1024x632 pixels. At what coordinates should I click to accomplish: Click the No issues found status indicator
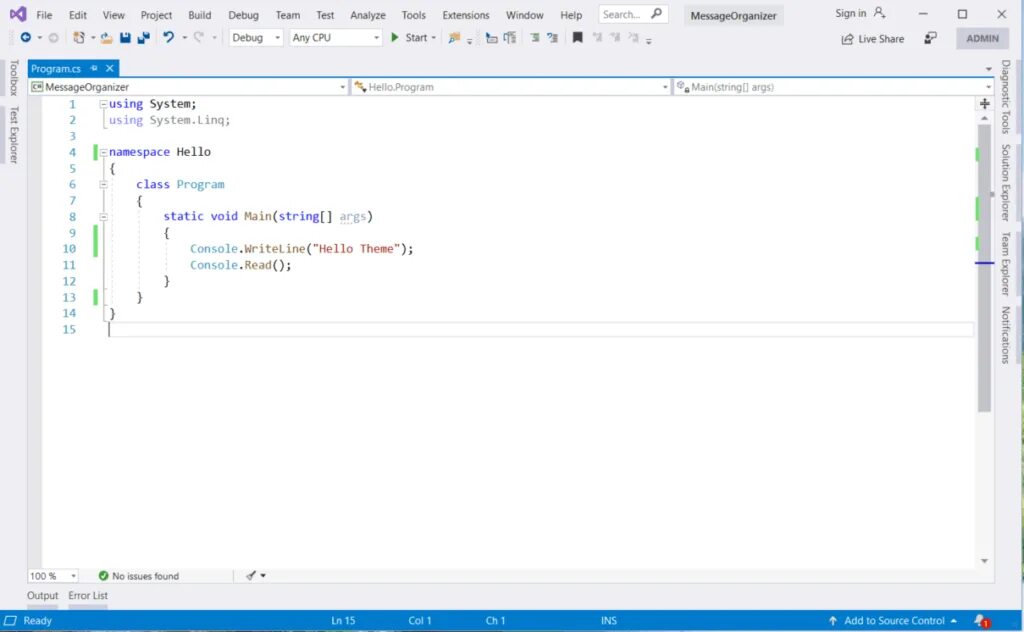pos(138,576)
